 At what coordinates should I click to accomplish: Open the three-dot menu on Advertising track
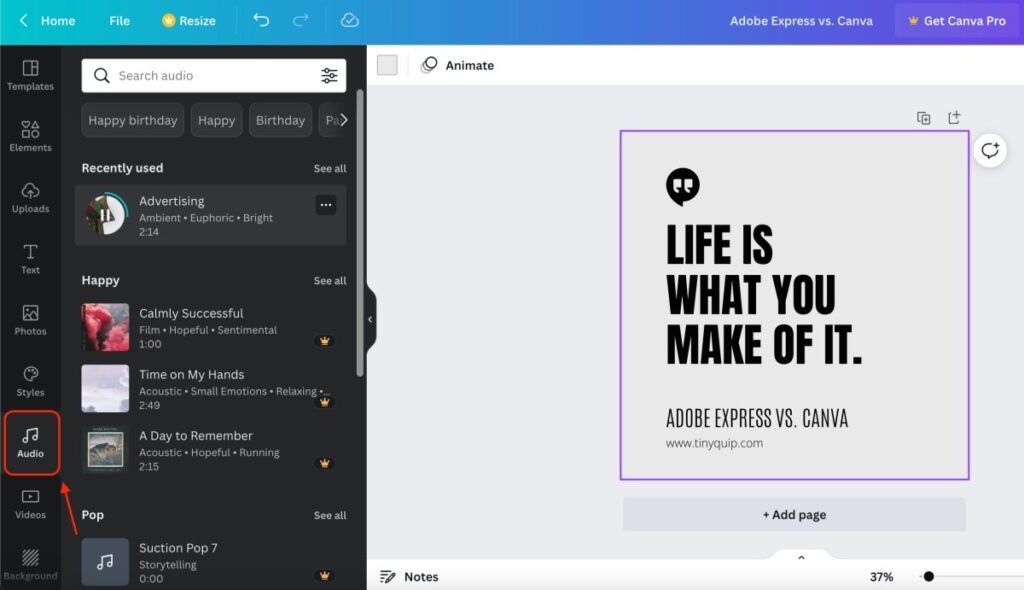click(x=325, y=204)
